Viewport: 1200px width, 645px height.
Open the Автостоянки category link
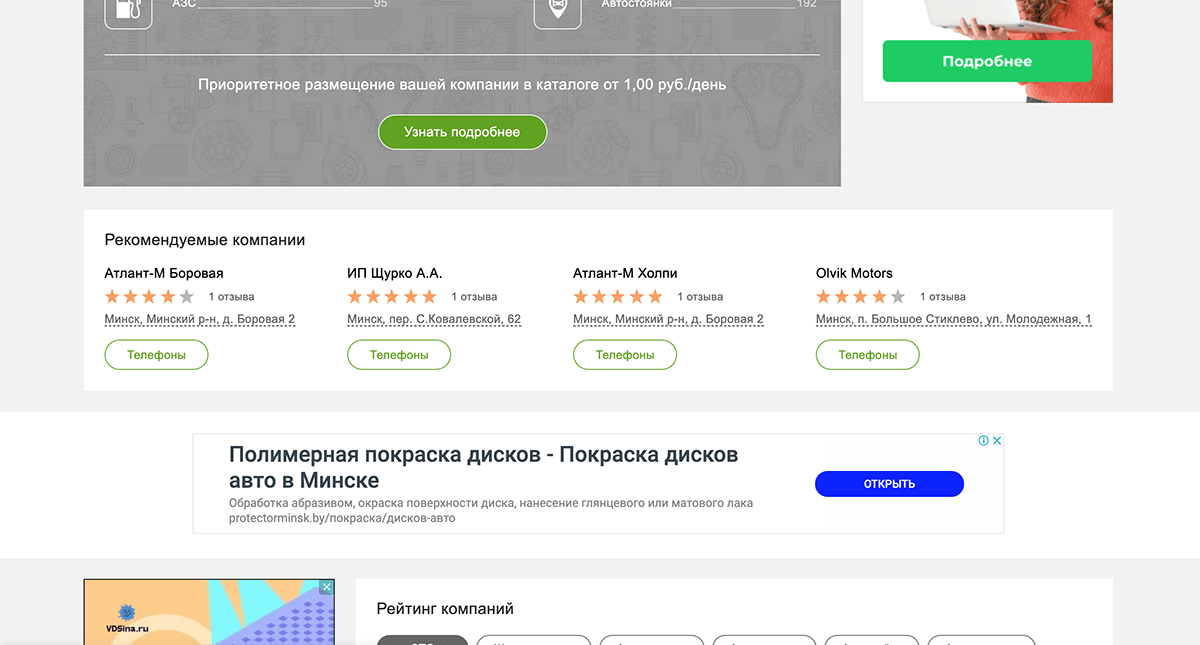click(x=636, y=4)
